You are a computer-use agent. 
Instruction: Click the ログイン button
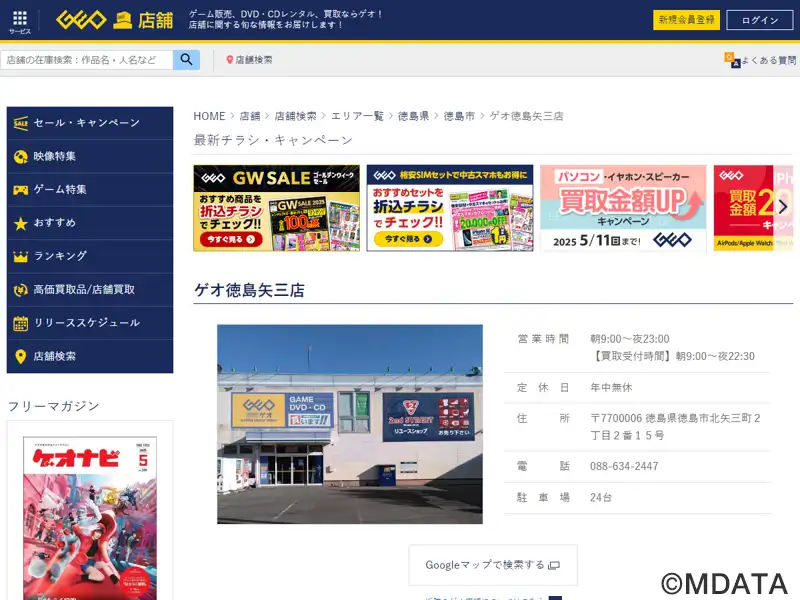pyautogui.click(x=760, y=20)
